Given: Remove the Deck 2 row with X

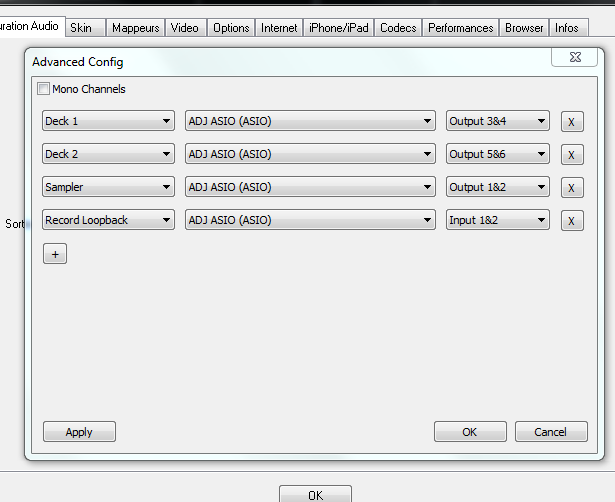Looking at the screenshot, I should (572, 155).
